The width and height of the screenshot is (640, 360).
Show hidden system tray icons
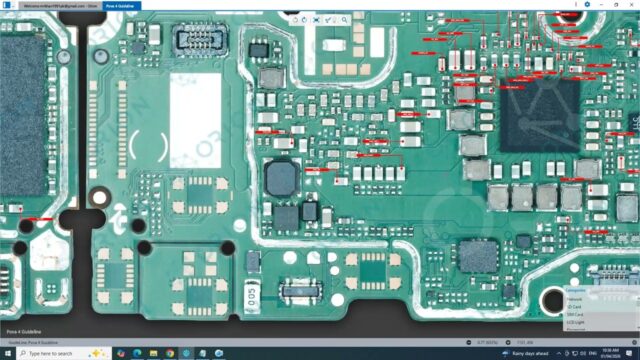pyautogui.click(x=558, y=353)
